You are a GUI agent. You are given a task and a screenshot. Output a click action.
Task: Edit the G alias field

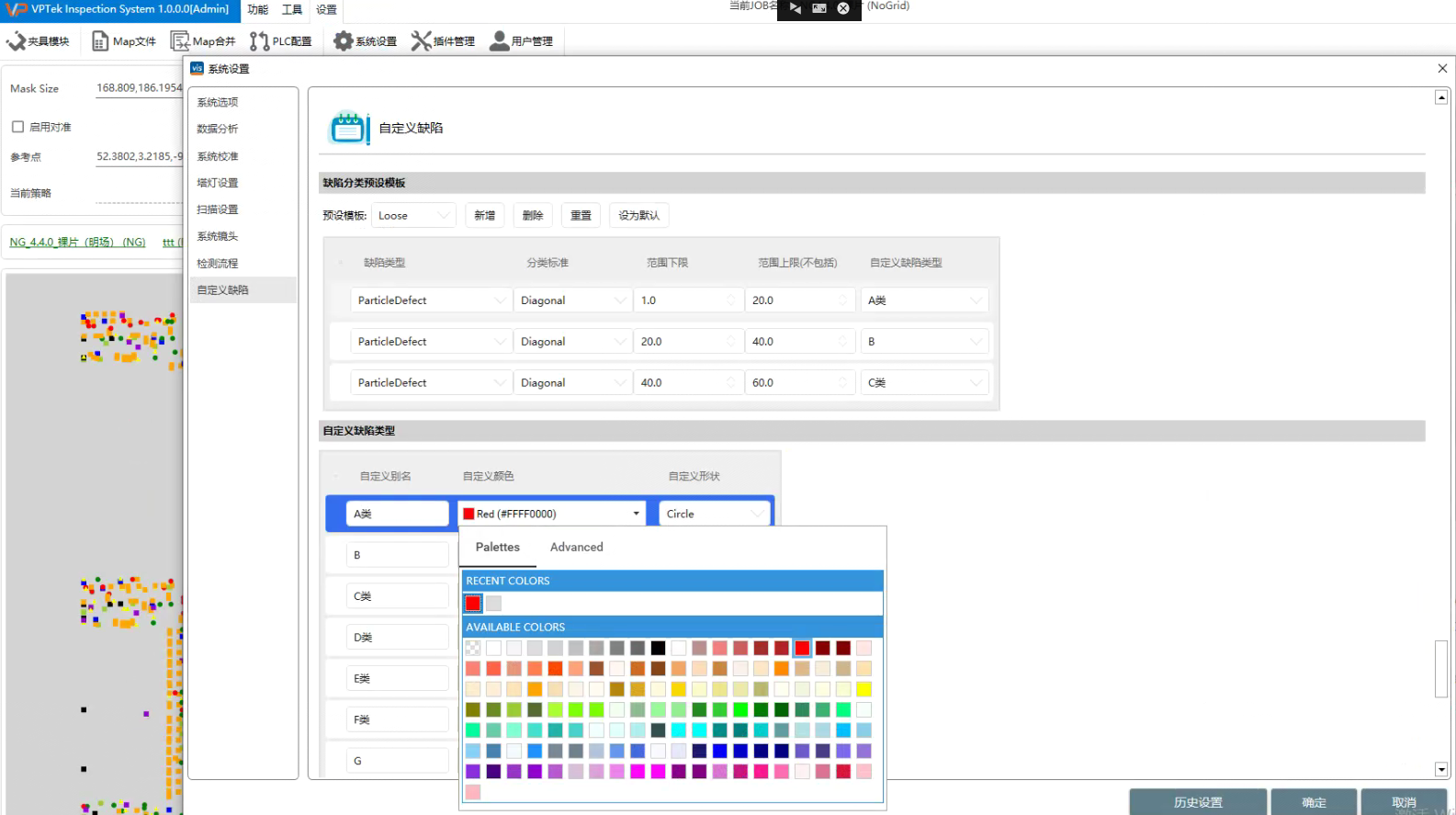point(398,761)
